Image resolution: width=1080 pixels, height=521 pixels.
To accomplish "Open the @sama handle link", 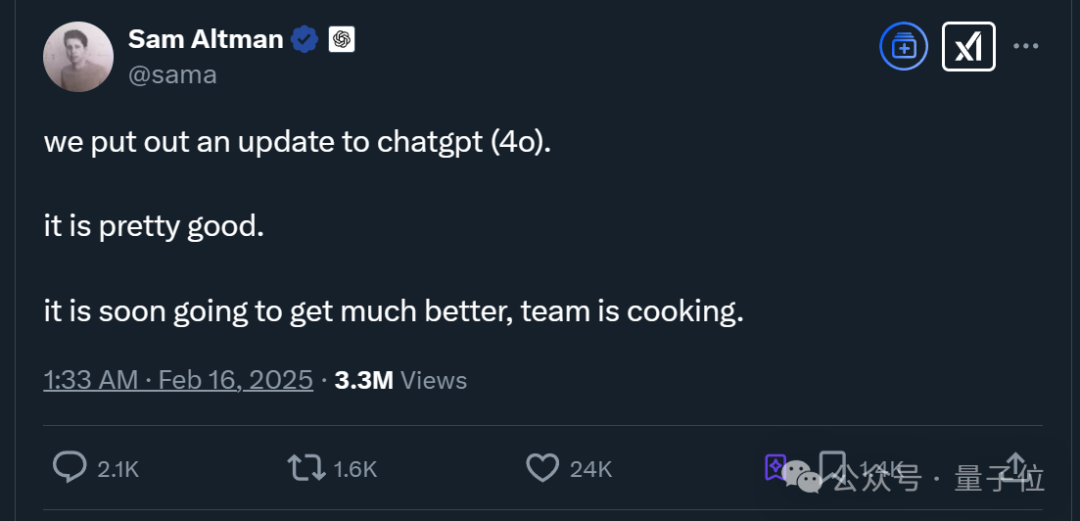I will point(172,74).
